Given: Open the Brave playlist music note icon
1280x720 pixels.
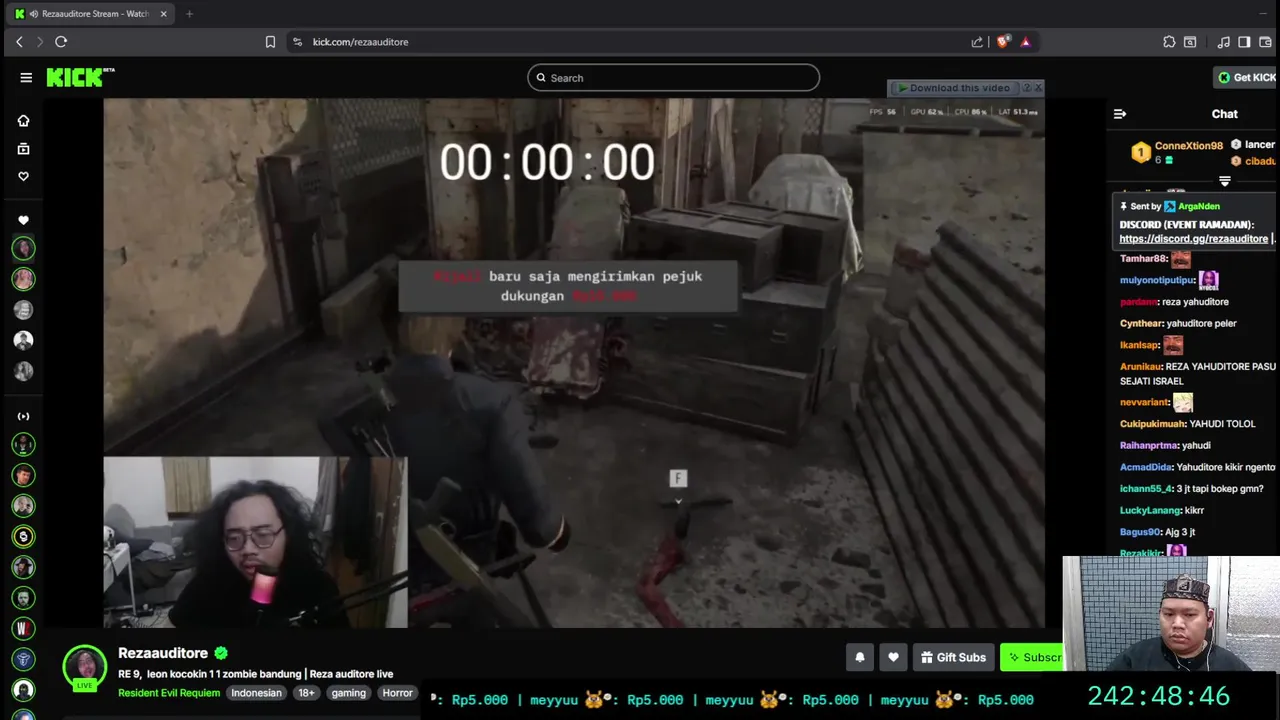Looking at the screenshot, I should (1223, 42).
